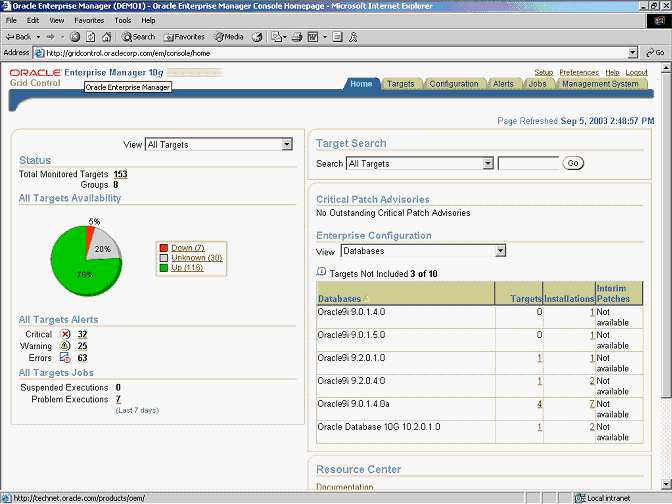Click the Back button in browser toolbar
Screen dimensions: 672x504
pos(19,37)
